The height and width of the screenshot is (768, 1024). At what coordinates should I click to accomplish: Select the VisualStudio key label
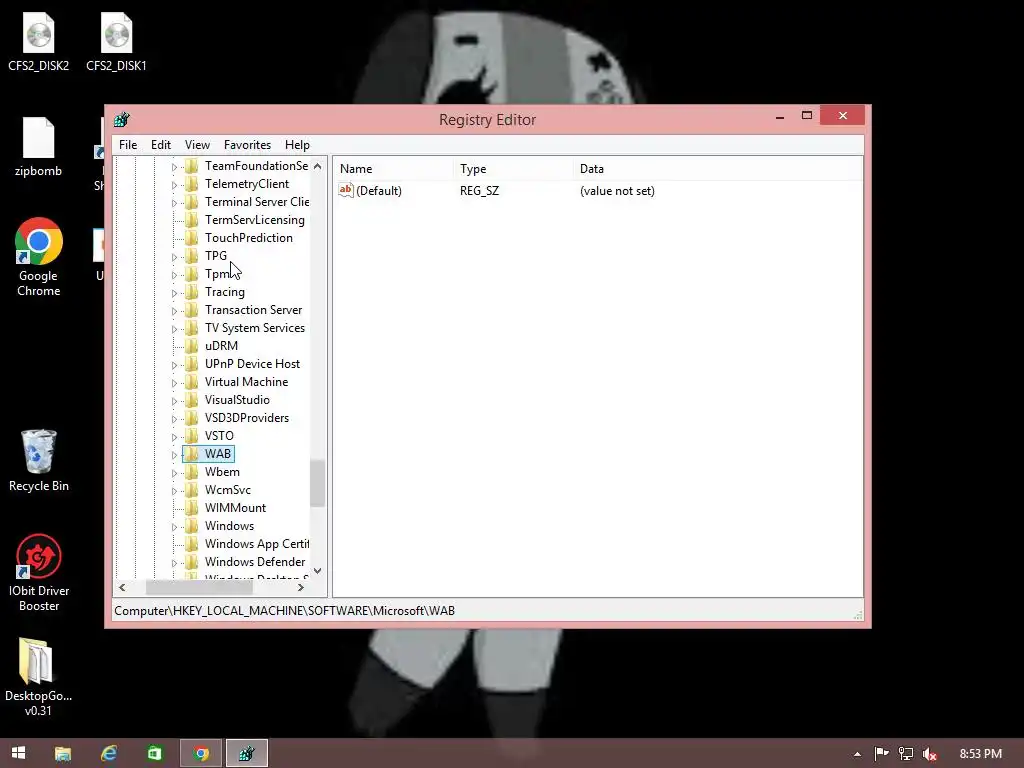237,400
